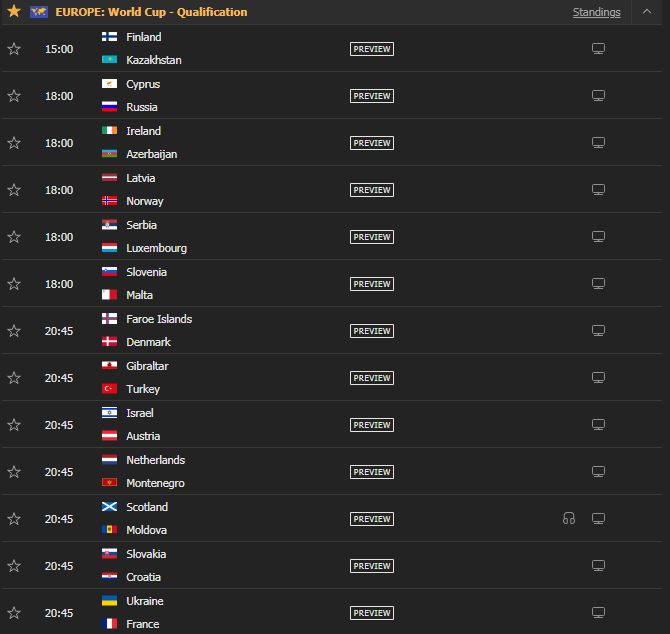Add Cyprus vs Russia match to favorites

click(14, 96)
